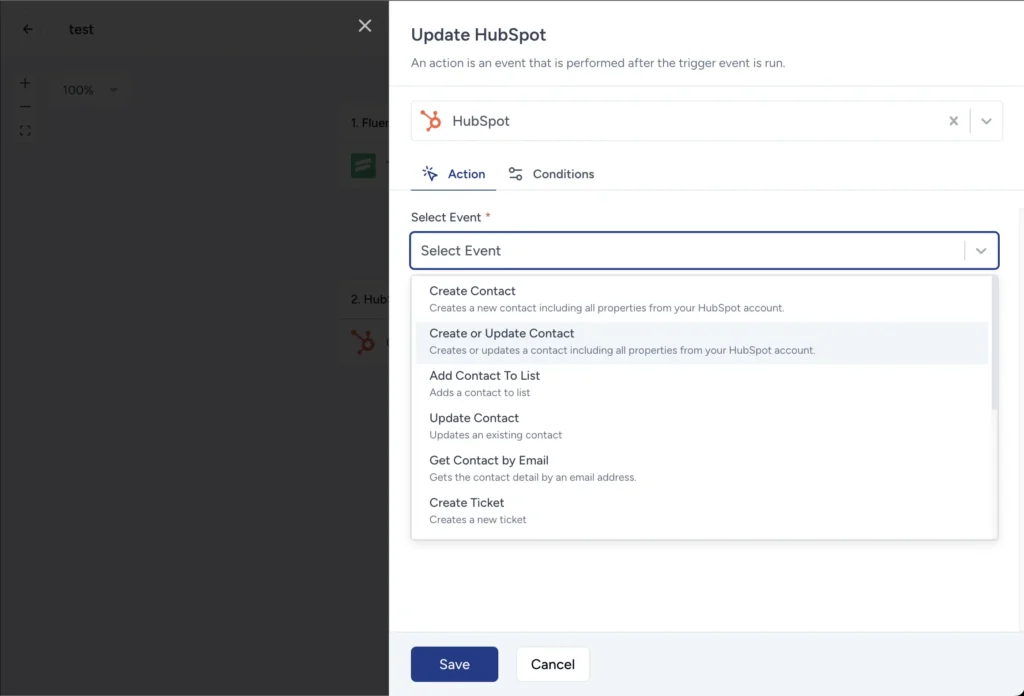Click the green Fluent Forms step icon
This screenshot has height=696, width=1024.
click(363, 165)
